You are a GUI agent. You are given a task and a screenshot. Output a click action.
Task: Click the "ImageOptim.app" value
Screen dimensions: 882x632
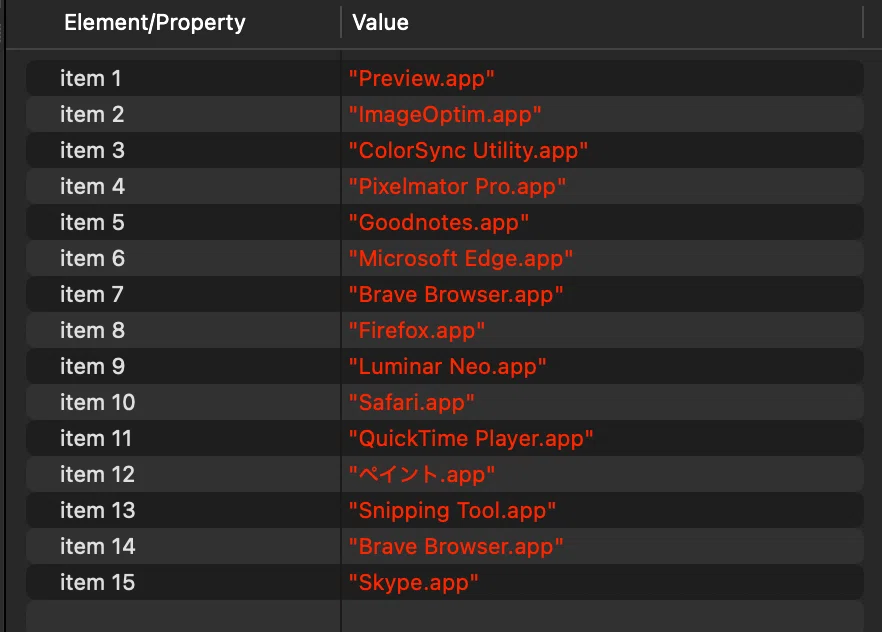pos(445,115)
